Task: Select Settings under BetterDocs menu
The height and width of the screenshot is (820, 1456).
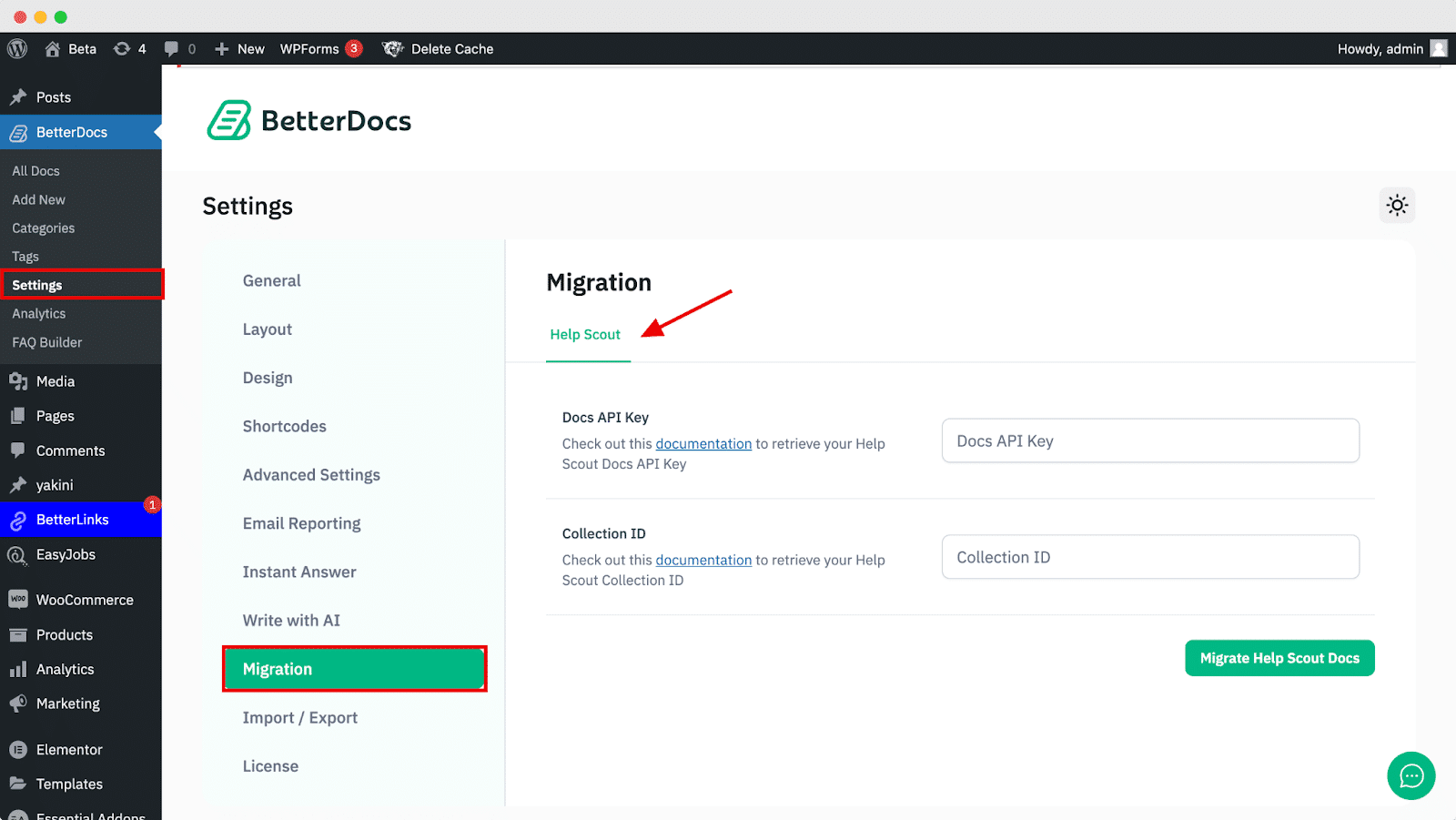Action: coord(37,284)
